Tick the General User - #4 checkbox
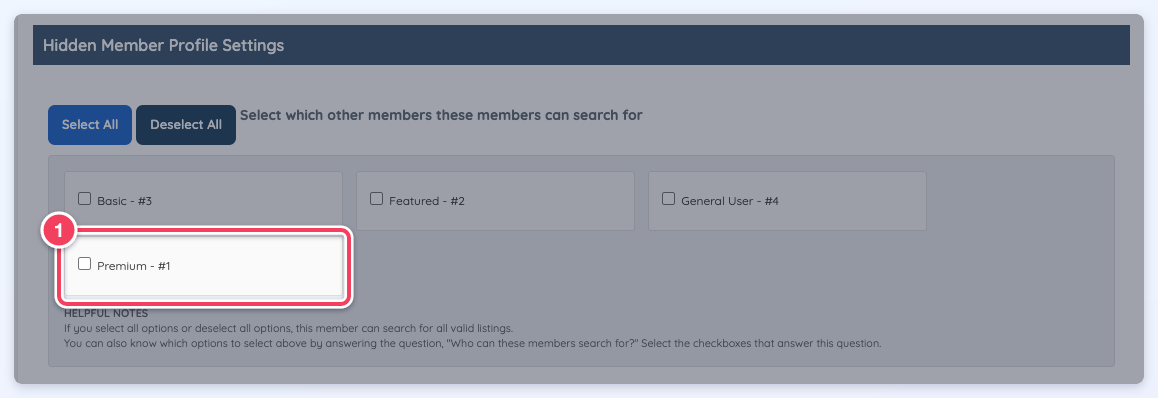This screenshot has width=1158, height=398. pyautogui.click(x=668, y=199)
